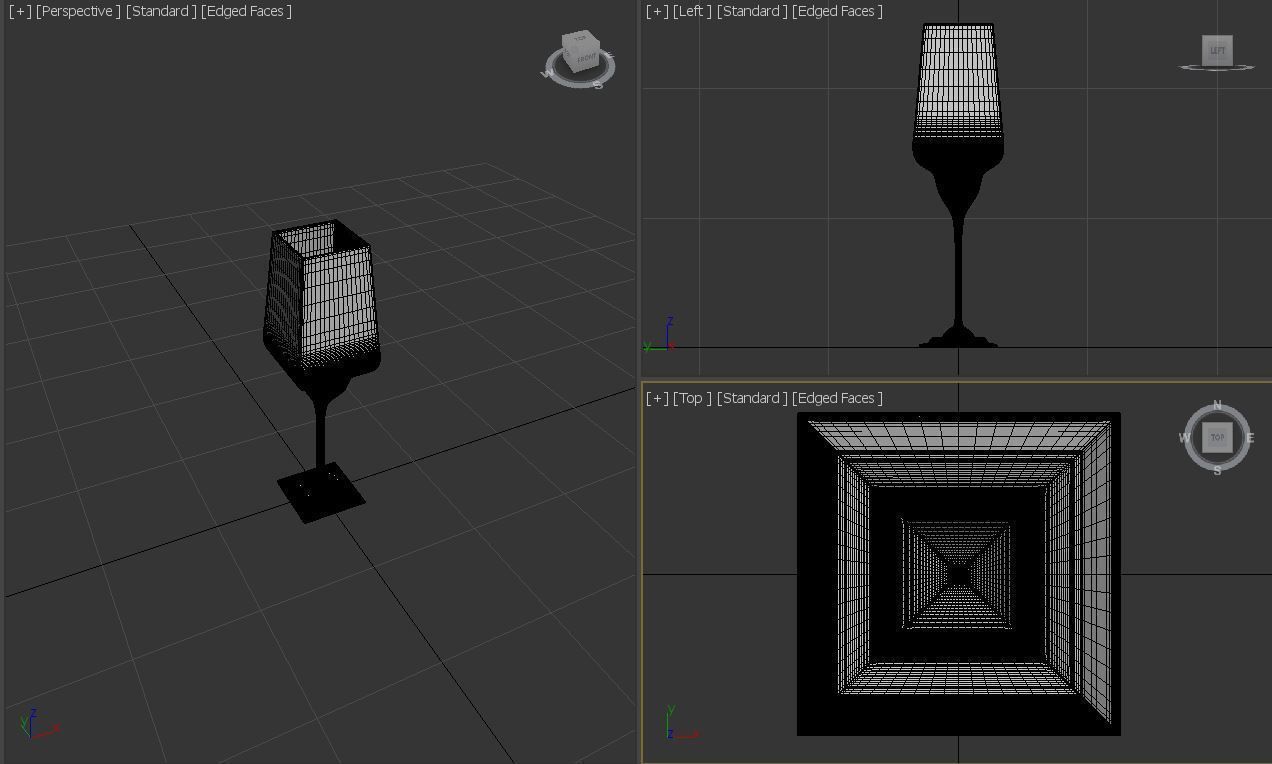Click the N compass point on Top ViewCube
Screen dimensions: 1272x764
pyautogui.click(x=1217, y=405)
